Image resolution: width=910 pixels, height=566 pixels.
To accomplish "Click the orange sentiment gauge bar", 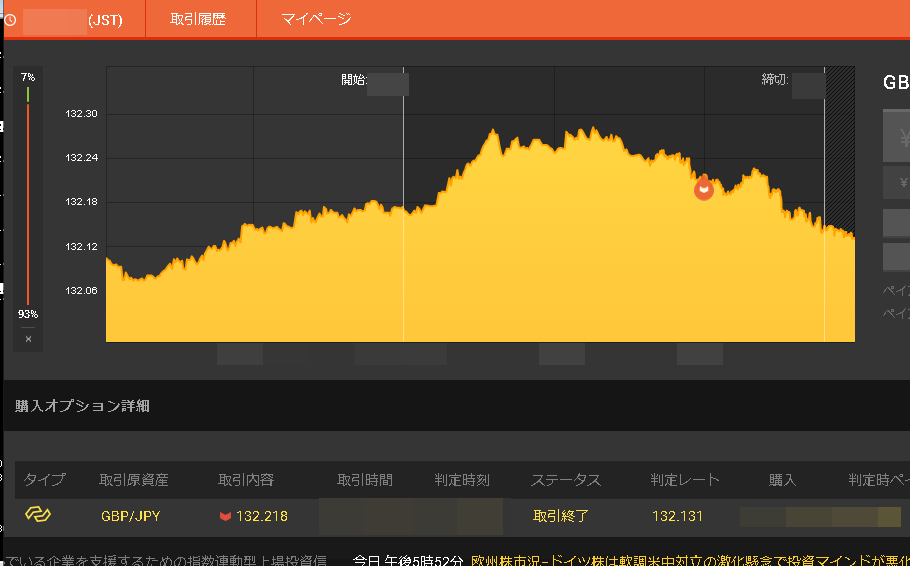I will tap(28, 204).
